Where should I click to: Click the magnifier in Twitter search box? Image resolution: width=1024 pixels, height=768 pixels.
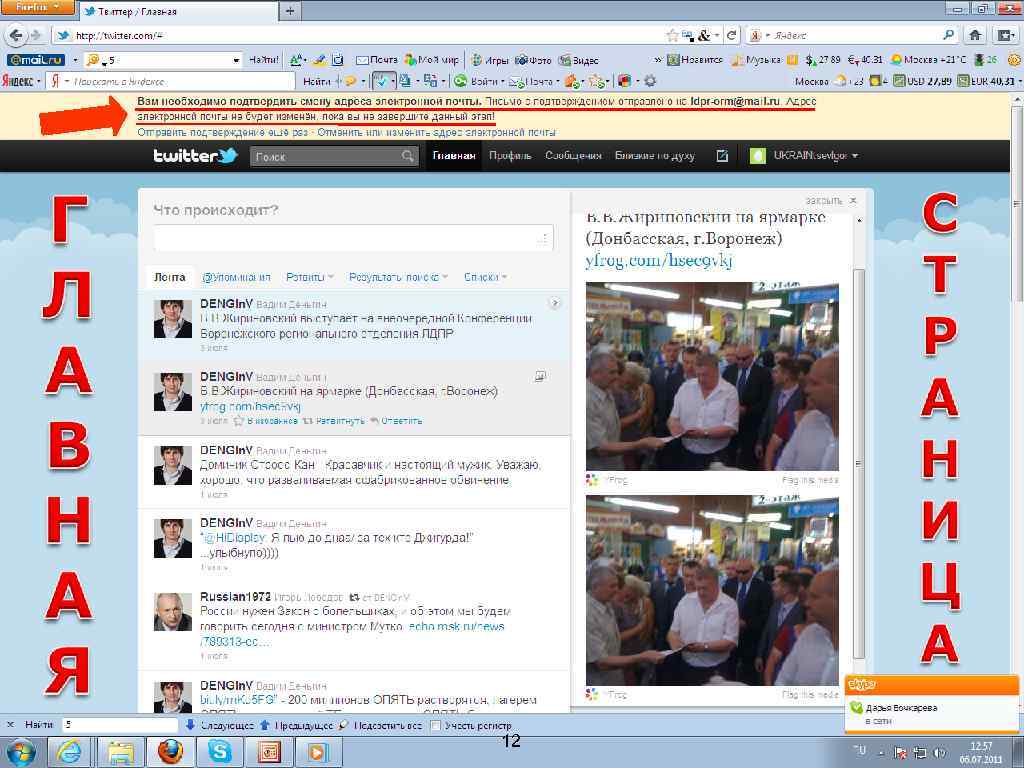click(x=408, y=155)
